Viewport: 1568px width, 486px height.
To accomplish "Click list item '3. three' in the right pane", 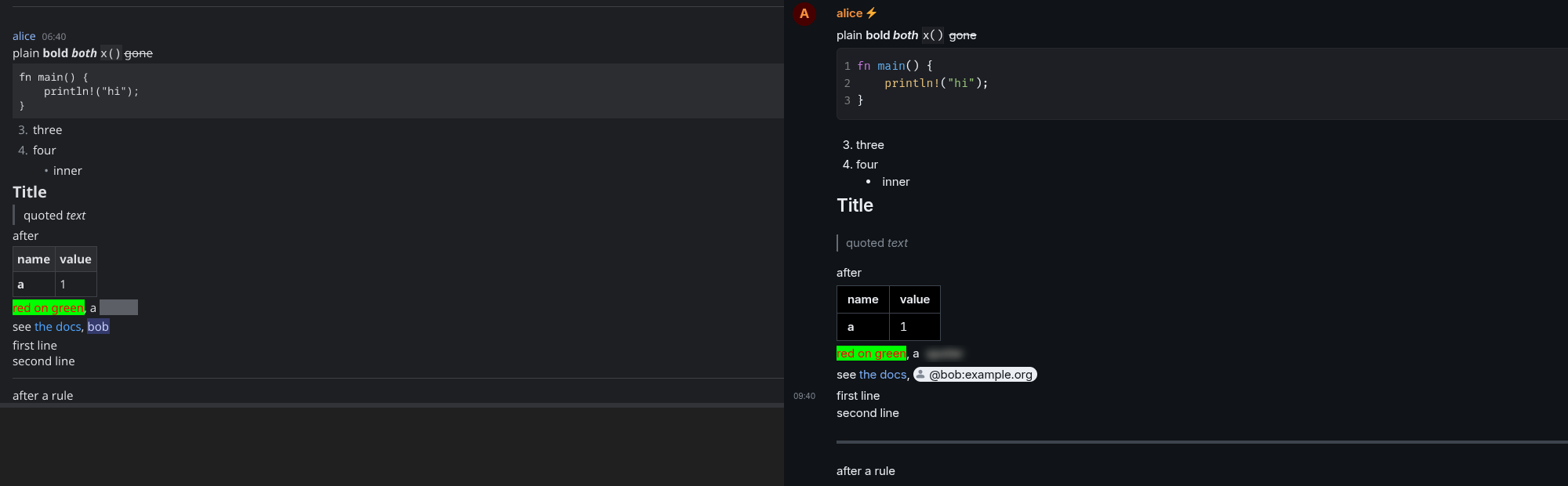I will point(863,145).
